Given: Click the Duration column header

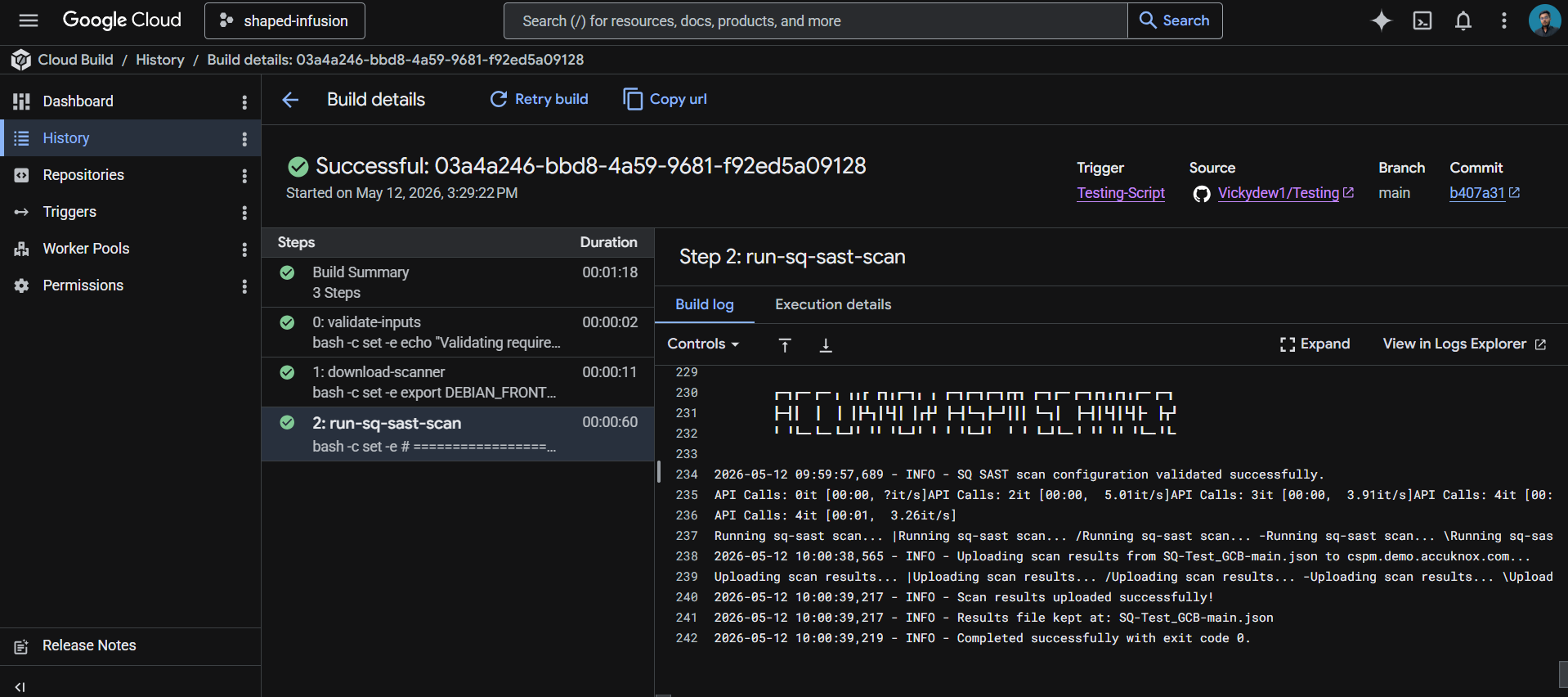Looking at the screenshot, I should [x=608, y=242].
